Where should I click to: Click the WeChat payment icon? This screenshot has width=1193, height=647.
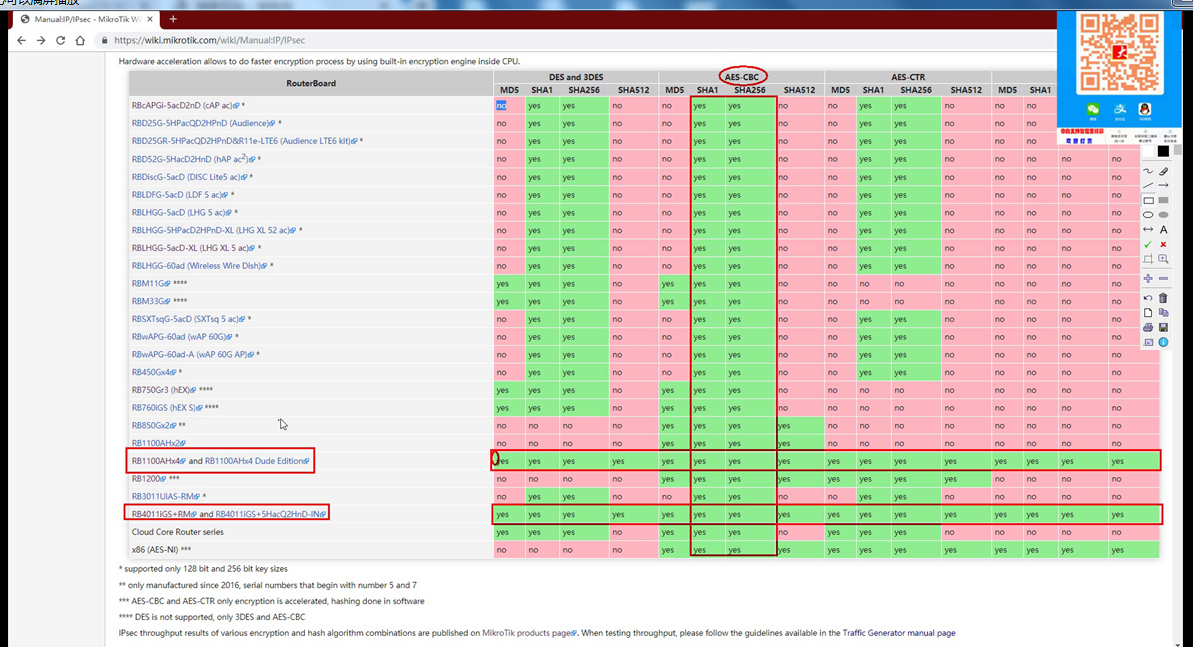tap(1093, 110)
